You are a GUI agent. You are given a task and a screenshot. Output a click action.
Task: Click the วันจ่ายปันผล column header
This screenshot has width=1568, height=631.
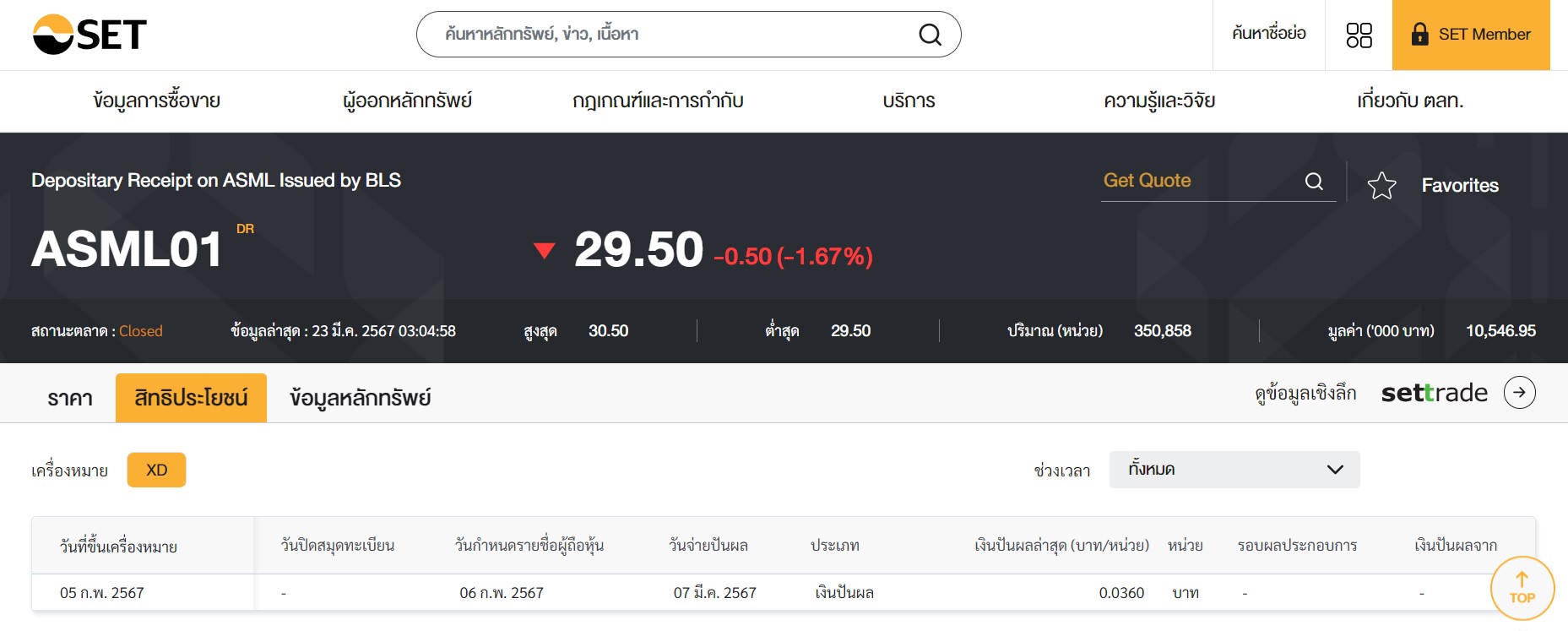708,546
